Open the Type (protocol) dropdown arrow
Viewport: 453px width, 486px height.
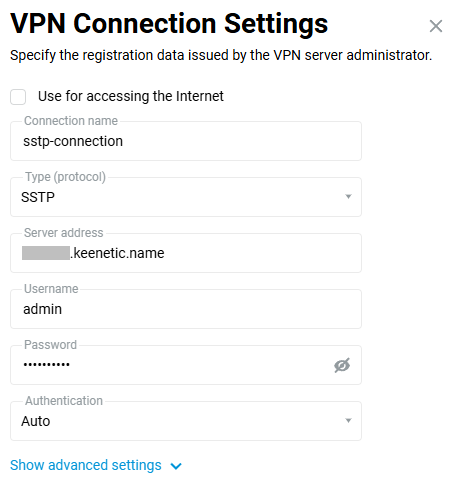pos(348,197)
